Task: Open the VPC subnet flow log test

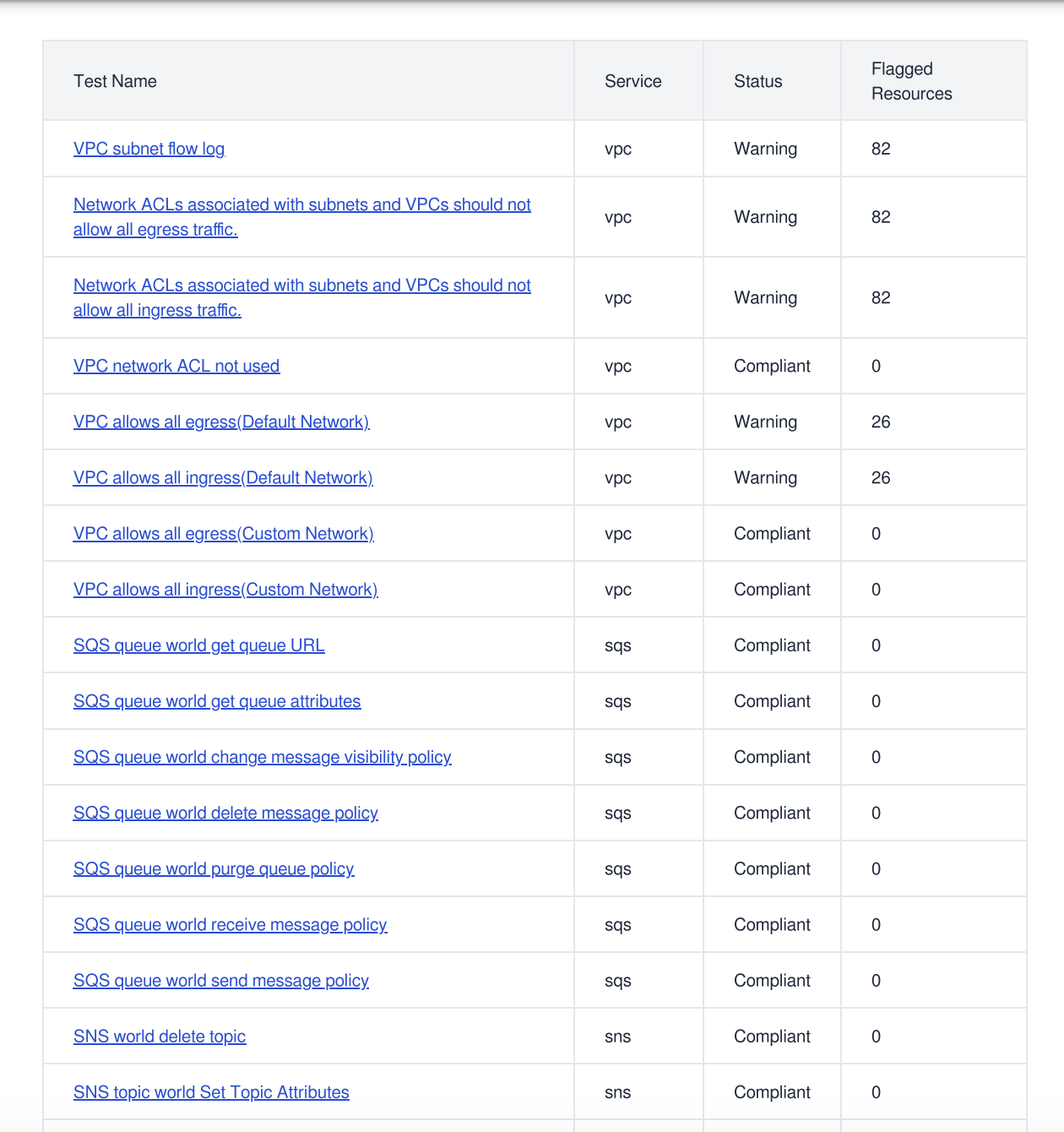Action: pos(149,149)
